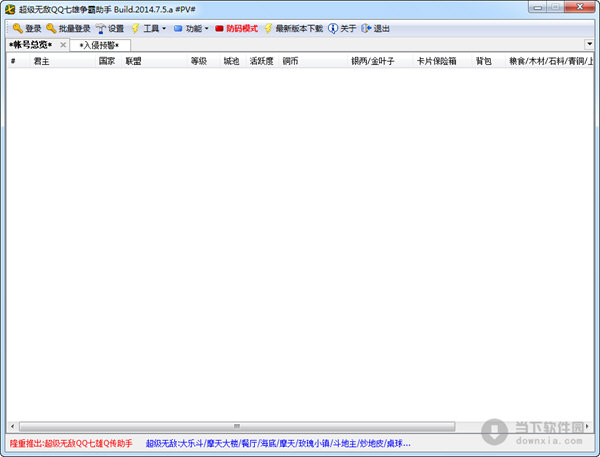This screenshot has width=600, height=457.
Task: Toggle the 防码模式 label
Action: [x=242, y=29]
